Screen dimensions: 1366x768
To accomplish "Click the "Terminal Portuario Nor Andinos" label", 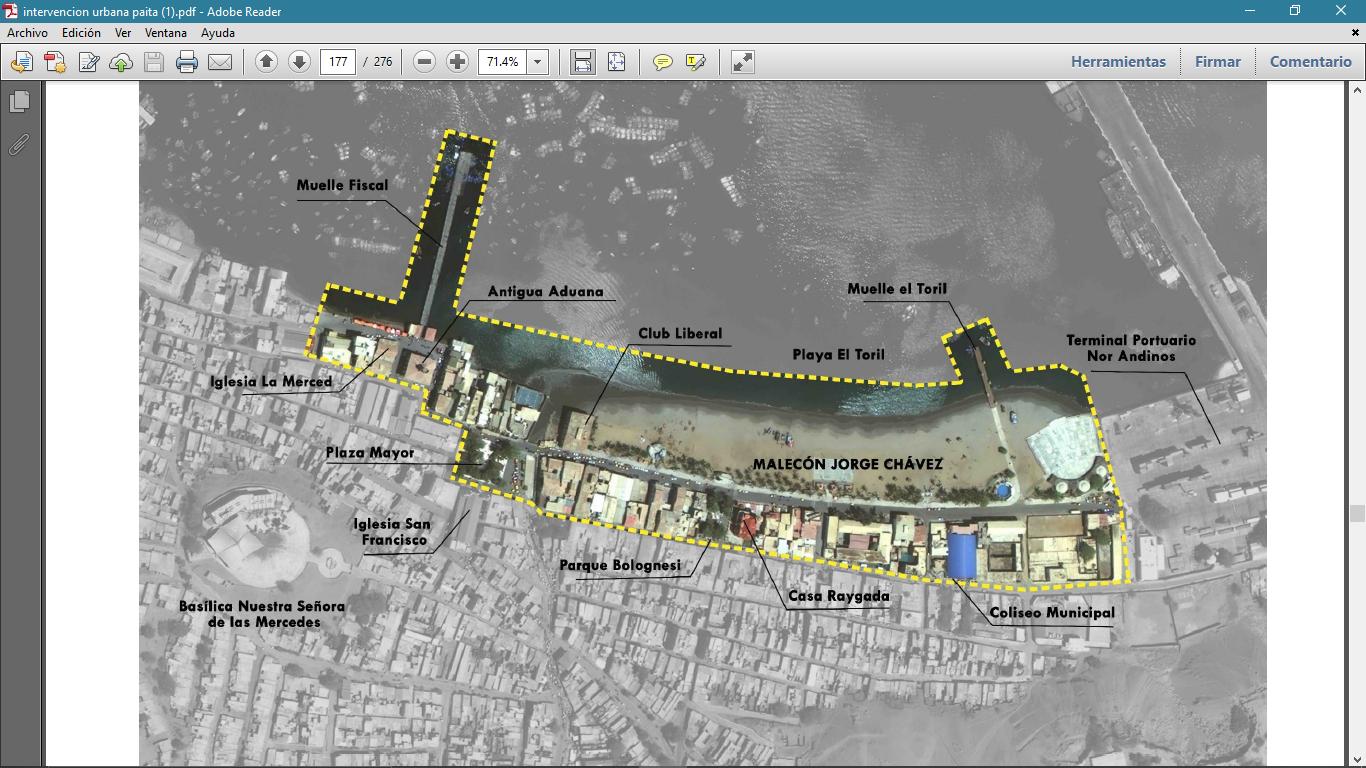I will coord(1131,348).
